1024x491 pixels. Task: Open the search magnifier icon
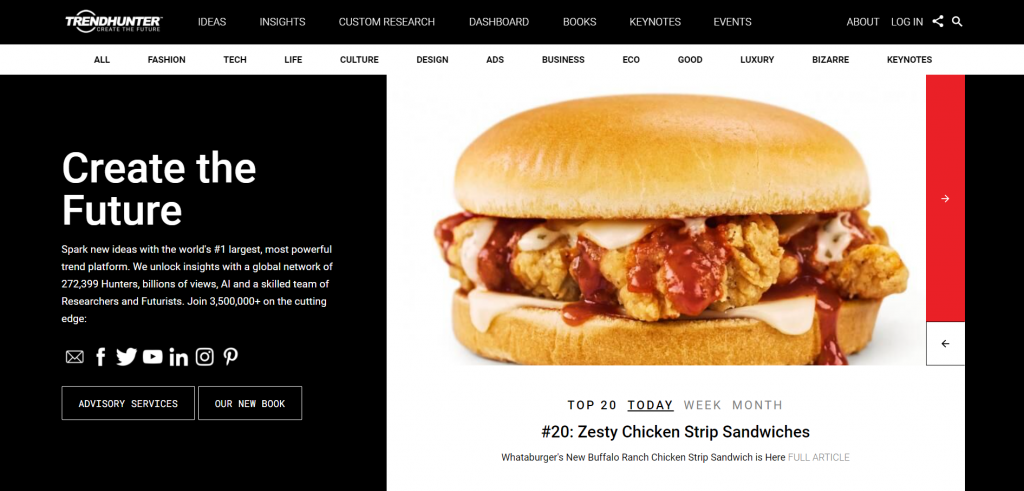957,22
